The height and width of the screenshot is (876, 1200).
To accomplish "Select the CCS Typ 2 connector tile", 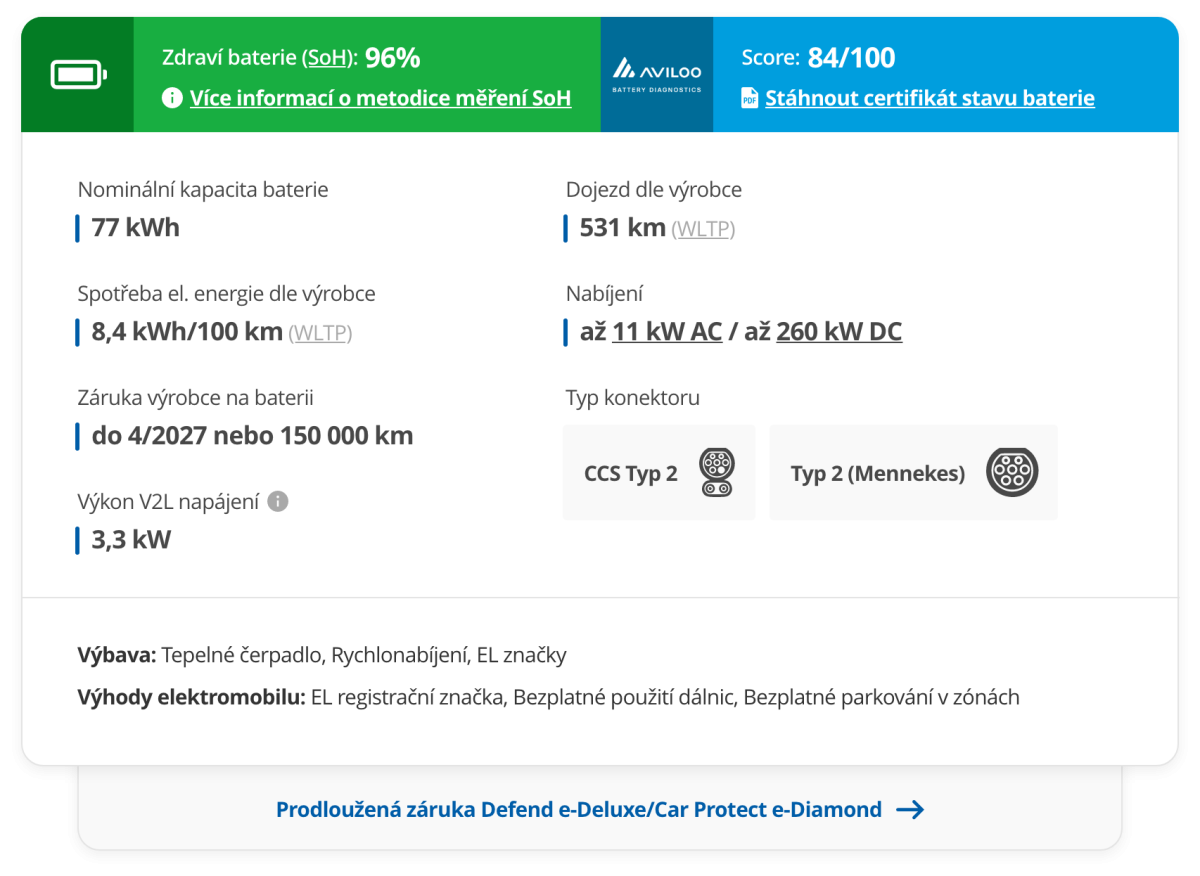I will click(x=659, y=472).
